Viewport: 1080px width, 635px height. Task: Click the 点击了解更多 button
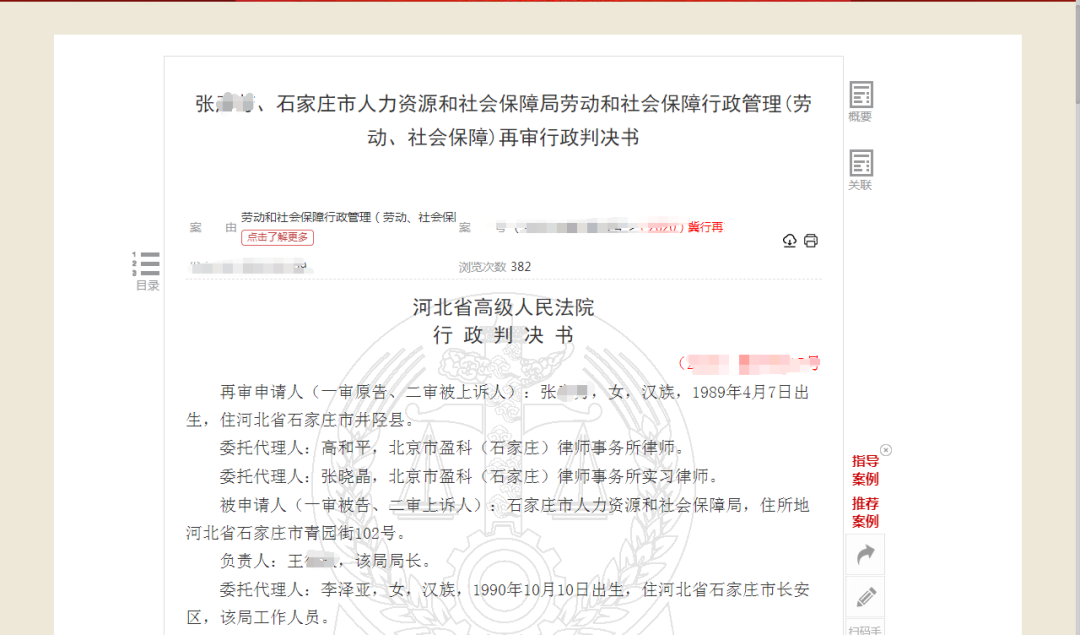click(x=278, y=238)
